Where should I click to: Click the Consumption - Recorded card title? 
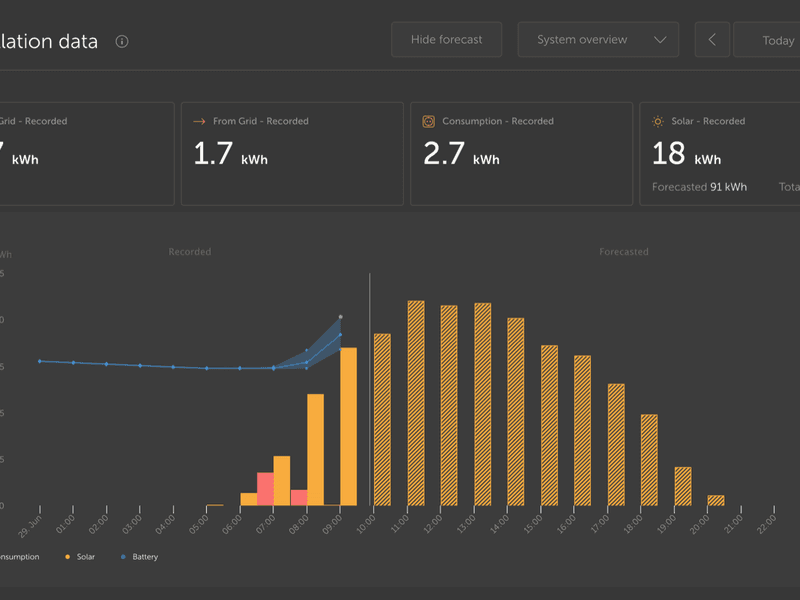(498, 121)
